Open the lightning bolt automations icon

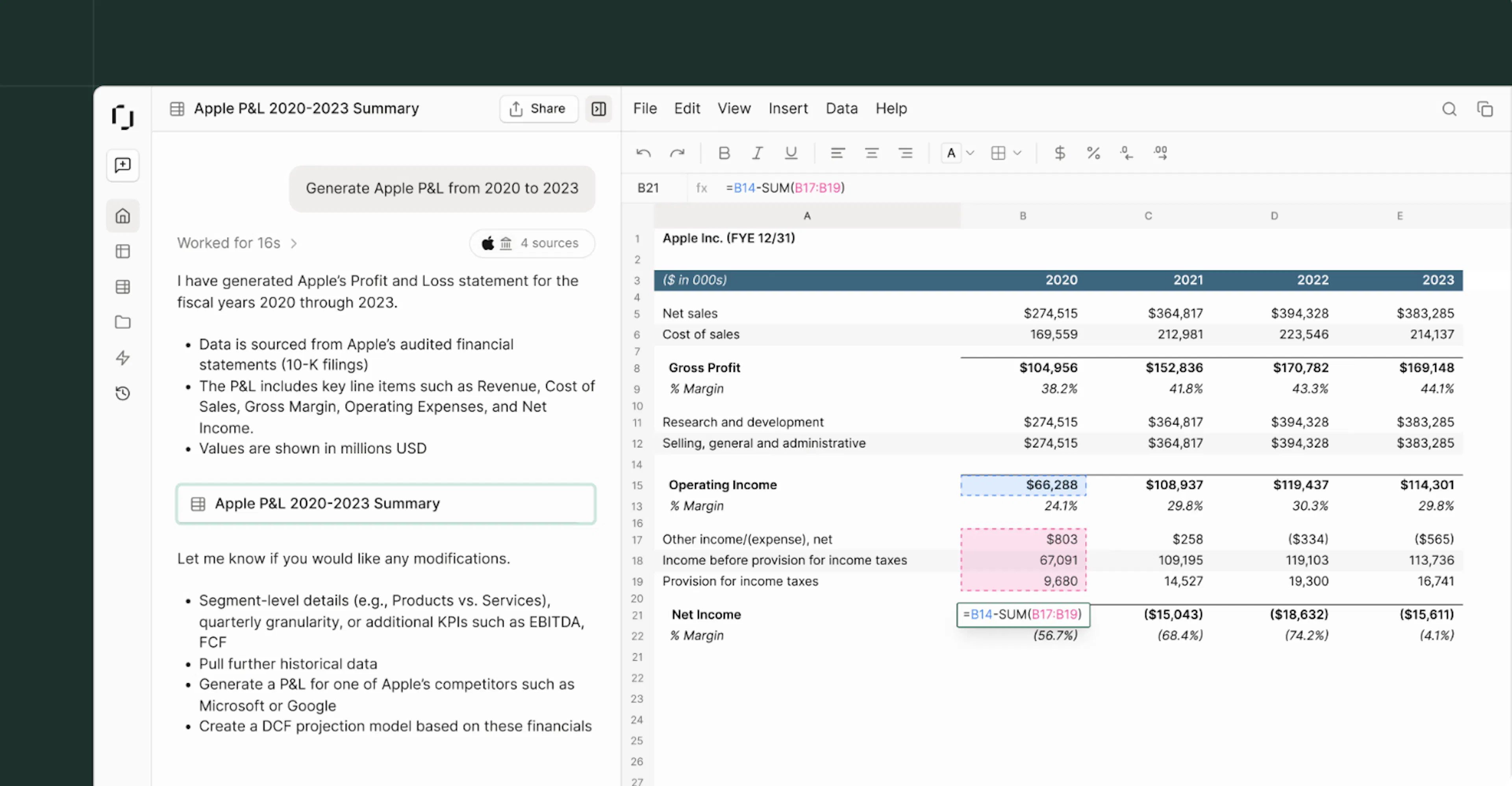123,358
